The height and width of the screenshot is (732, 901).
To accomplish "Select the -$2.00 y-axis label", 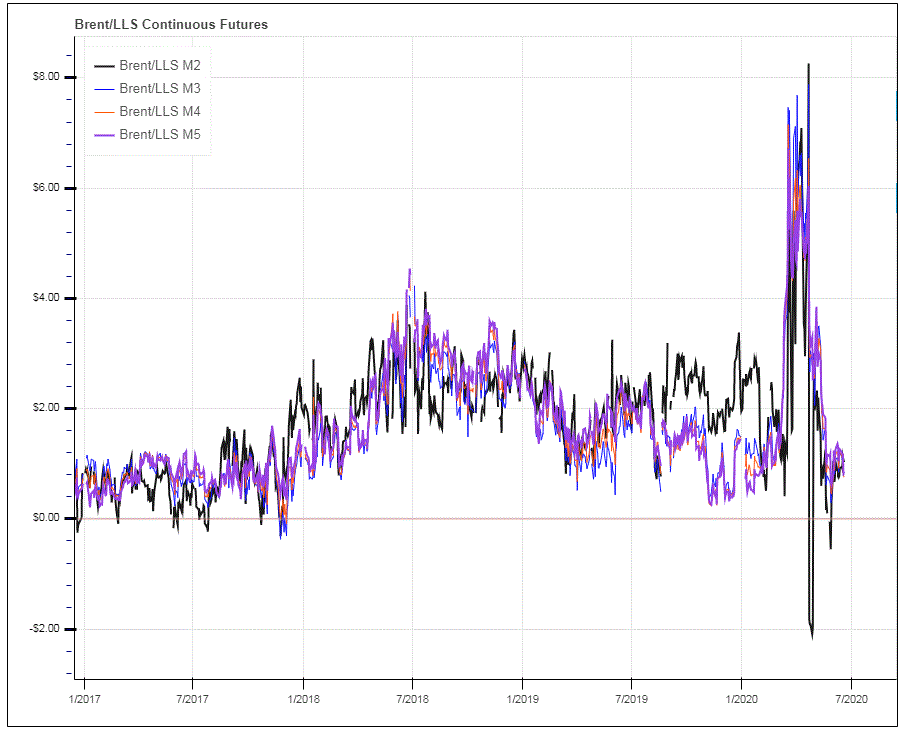I will click(45, 629).
